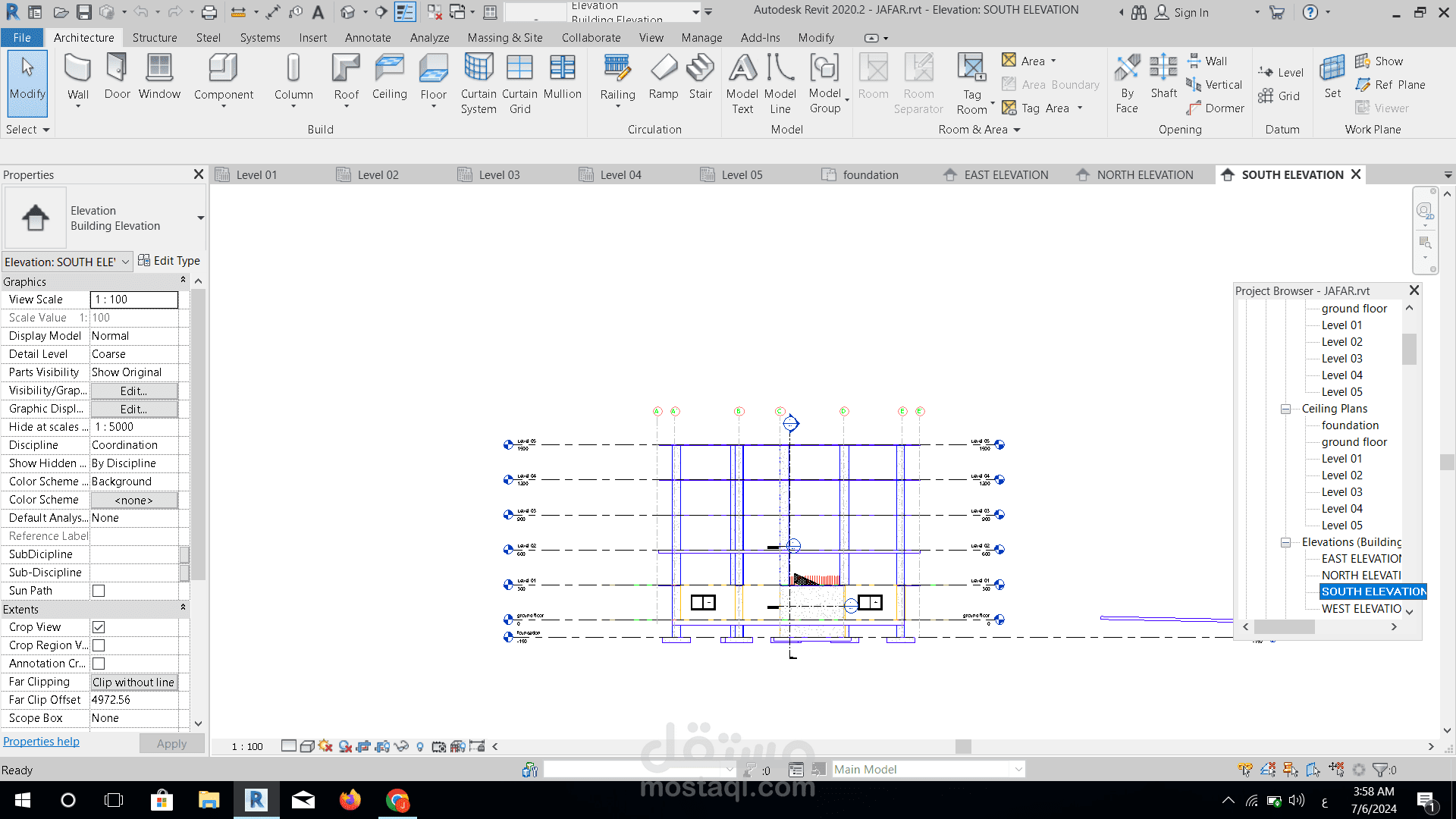1456x819 pixels.
Task: Select the Shaft opening tool
Action: (x=1163, y=77)
